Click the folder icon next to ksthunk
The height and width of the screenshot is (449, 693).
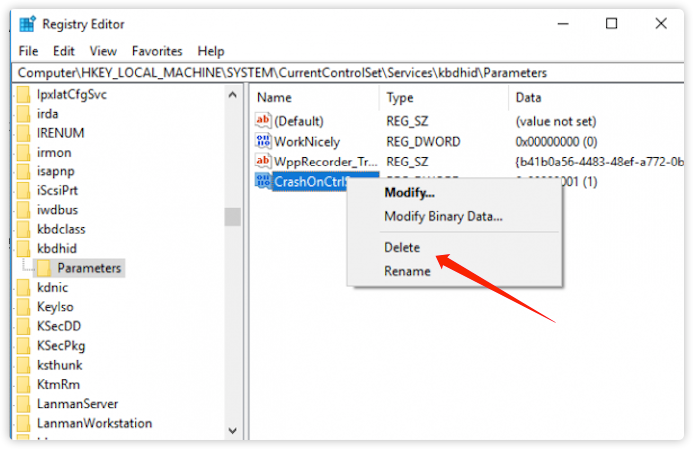tap(23, 365)
